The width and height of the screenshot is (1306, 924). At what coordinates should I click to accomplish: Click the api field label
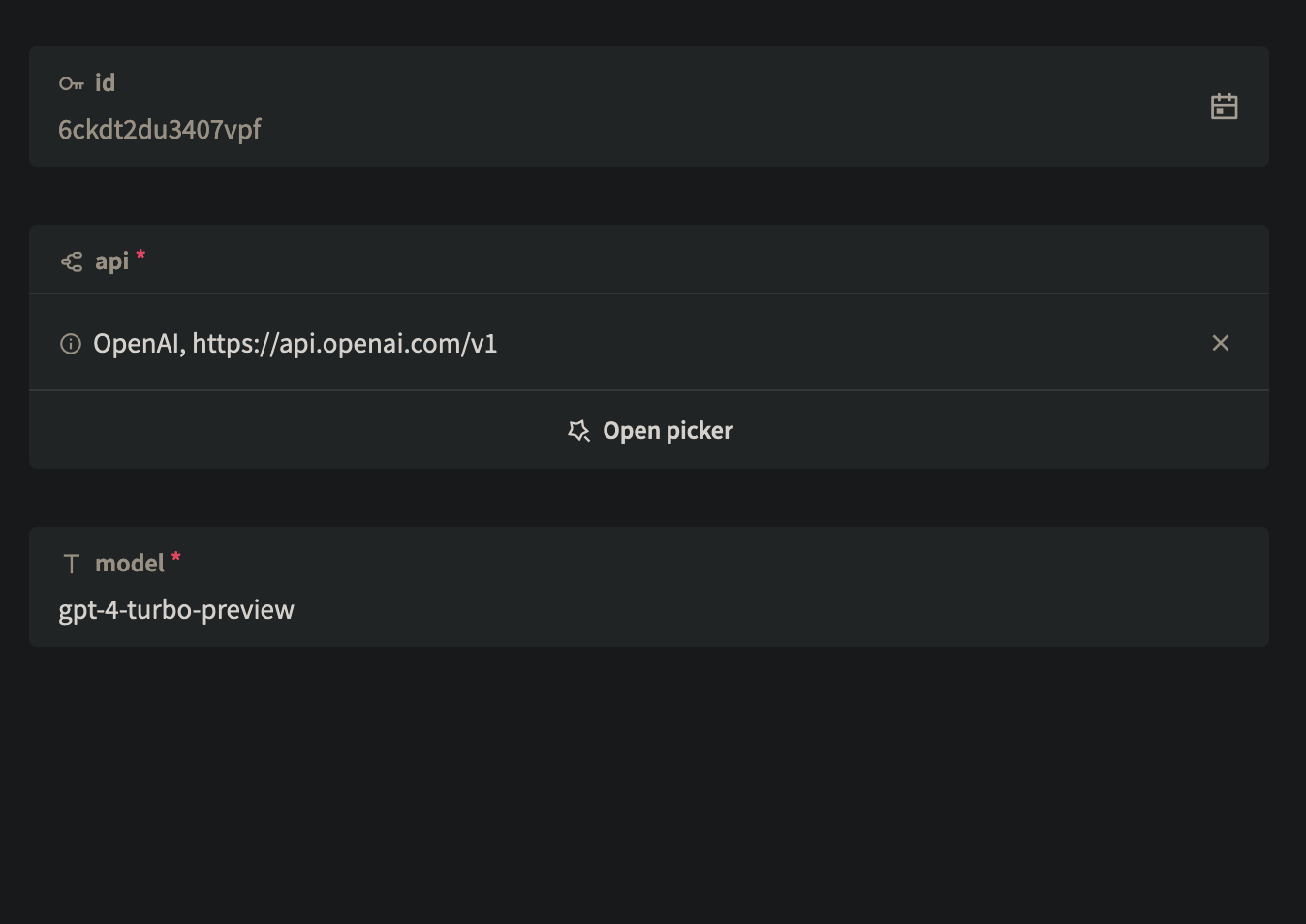(111, 262)
